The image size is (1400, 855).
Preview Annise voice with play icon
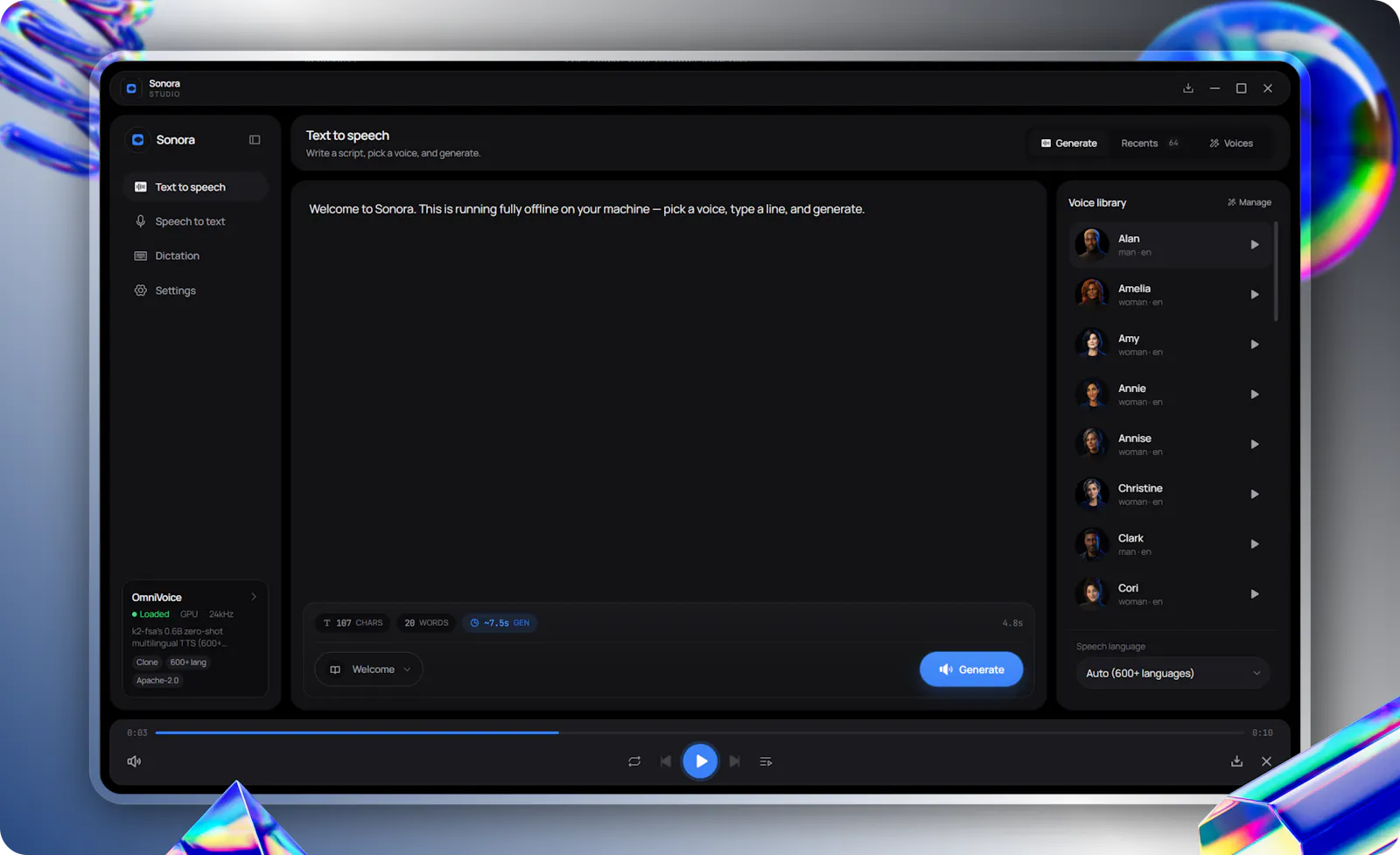coord(1255,445)
